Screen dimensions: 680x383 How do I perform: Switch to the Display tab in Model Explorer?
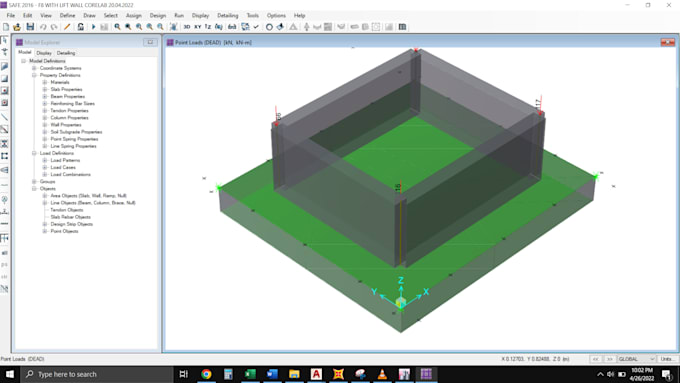[x=44, y=53]
